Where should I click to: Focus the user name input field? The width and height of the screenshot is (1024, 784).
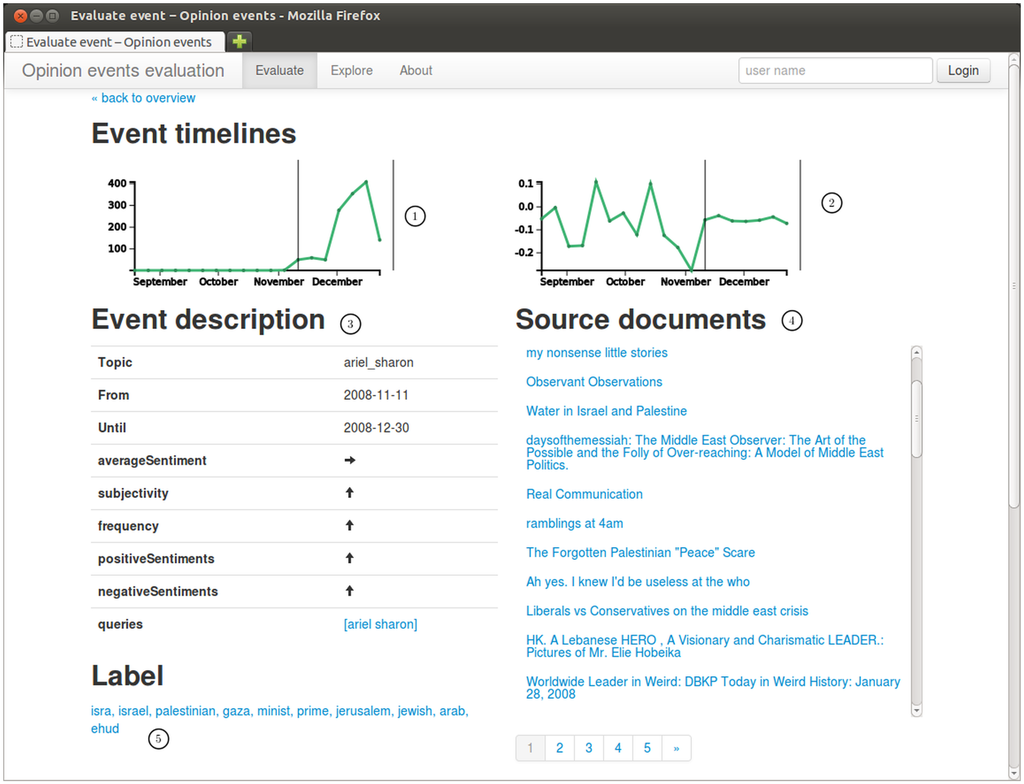click(835, 71)
